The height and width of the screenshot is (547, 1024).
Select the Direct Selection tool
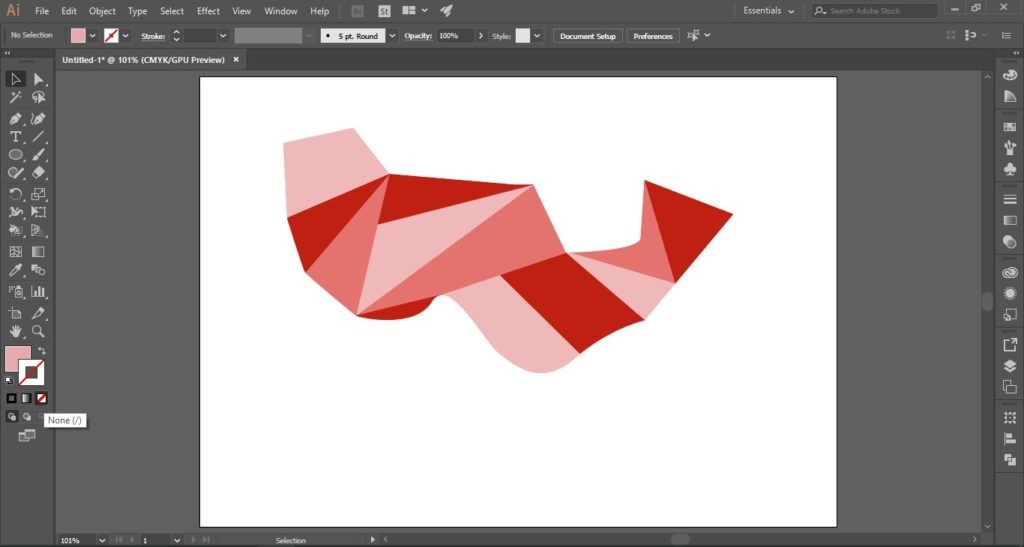39,79
